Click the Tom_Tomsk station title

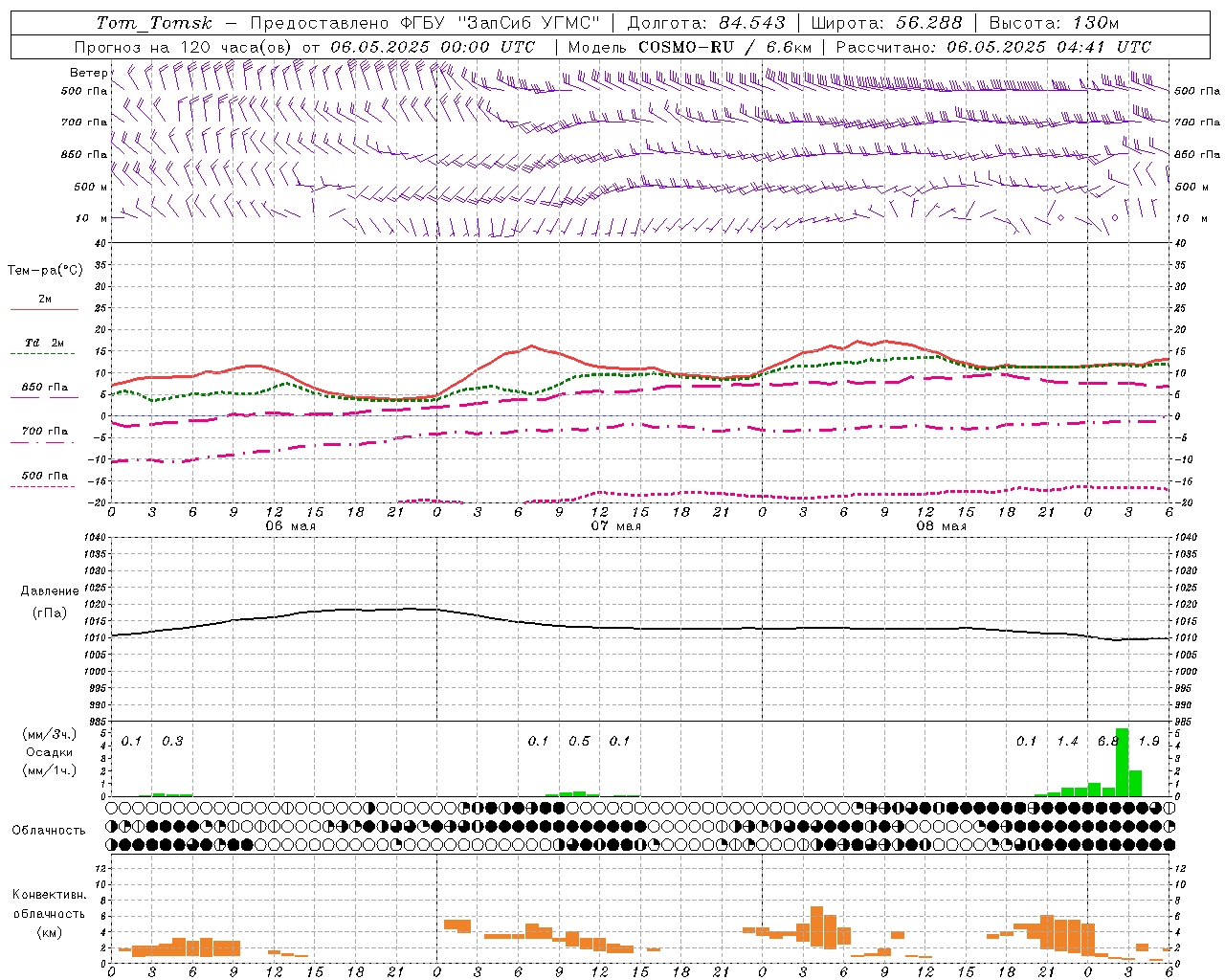tap(154, 23)
